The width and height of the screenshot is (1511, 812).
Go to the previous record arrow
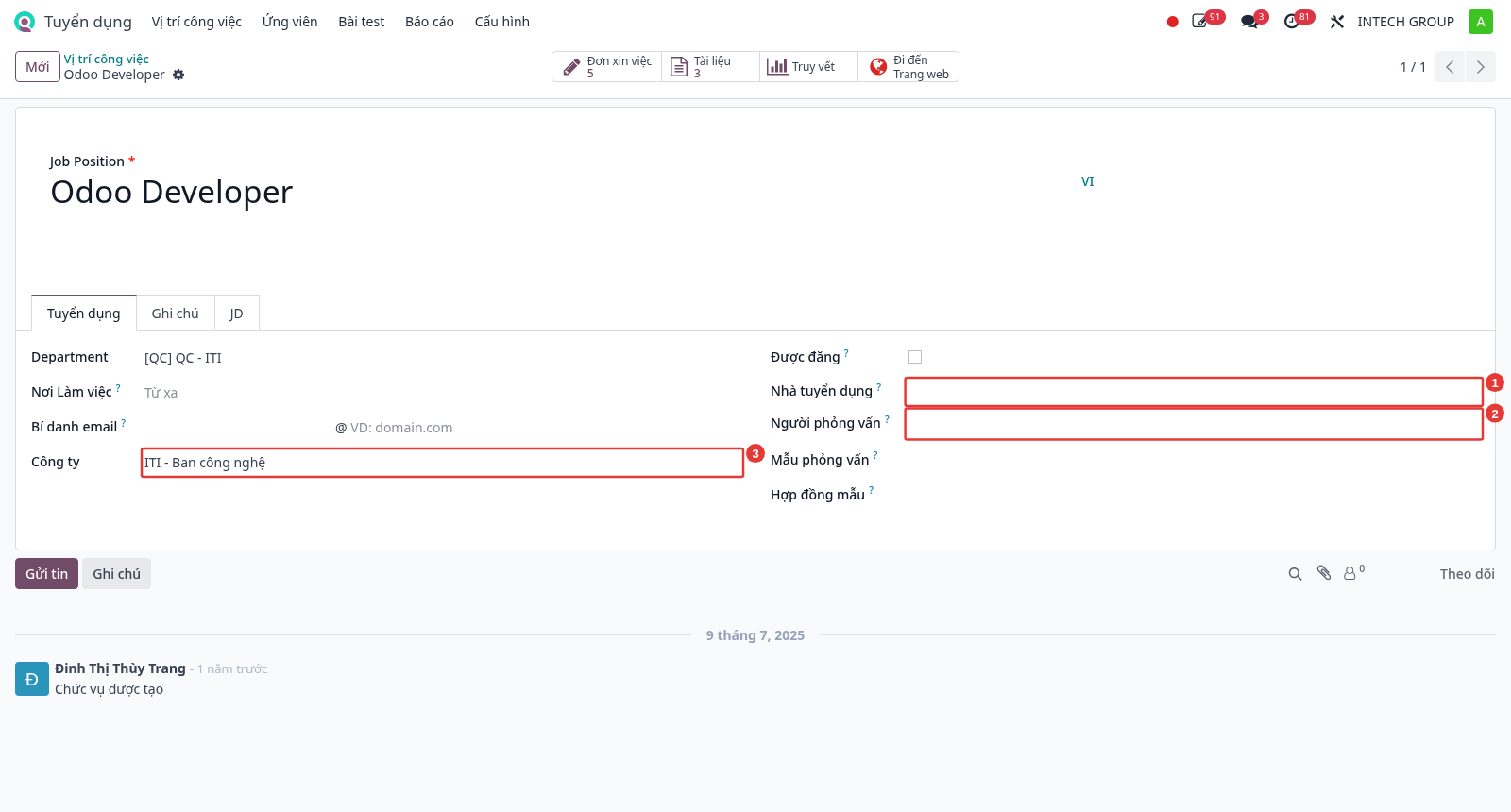(x=1450, y=67)
